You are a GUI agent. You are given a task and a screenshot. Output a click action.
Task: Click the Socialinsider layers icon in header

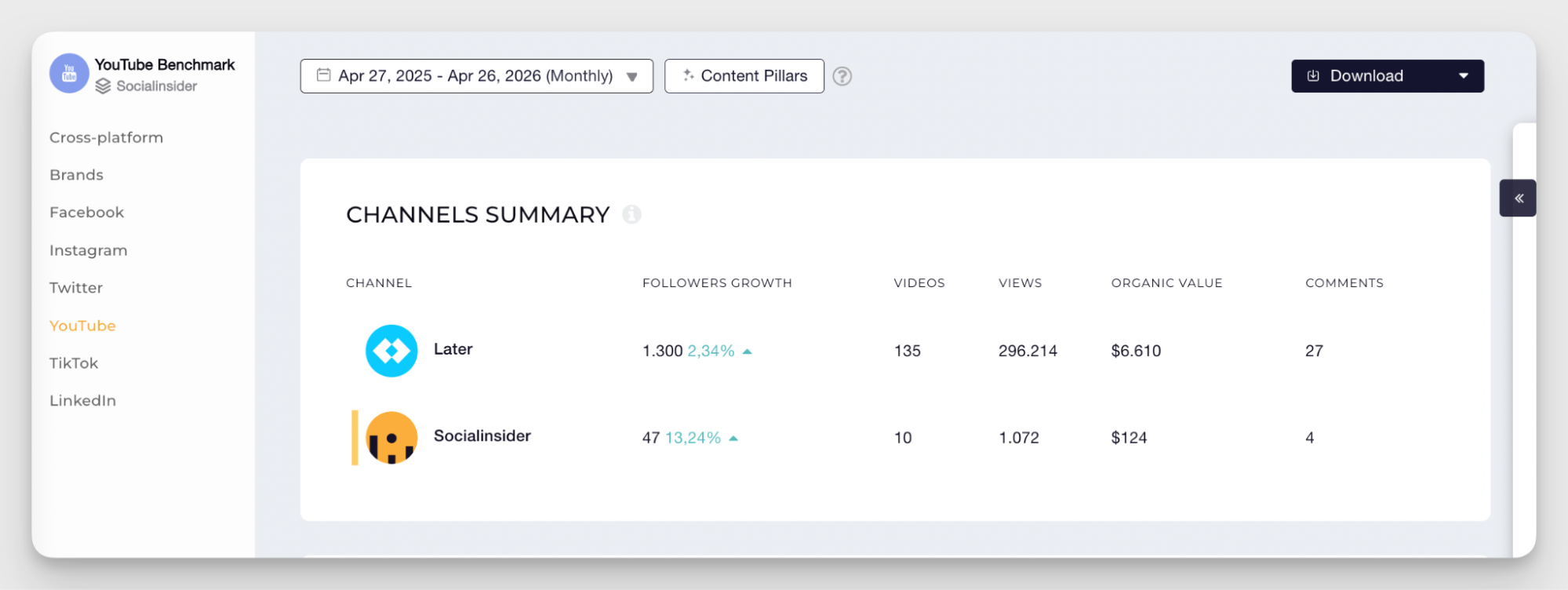103,86
